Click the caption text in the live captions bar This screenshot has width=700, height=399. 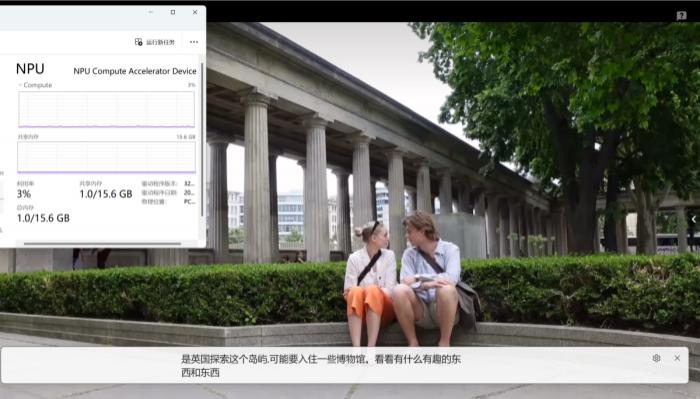tap(321, 366)
